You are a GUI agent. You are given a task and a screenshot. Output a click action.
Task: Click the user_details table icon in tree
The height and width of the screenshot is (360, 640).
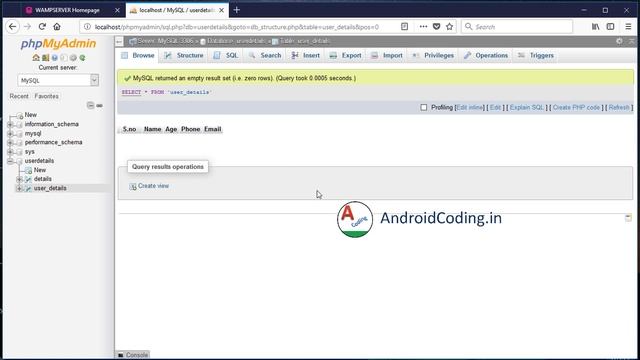coord(28,188)
